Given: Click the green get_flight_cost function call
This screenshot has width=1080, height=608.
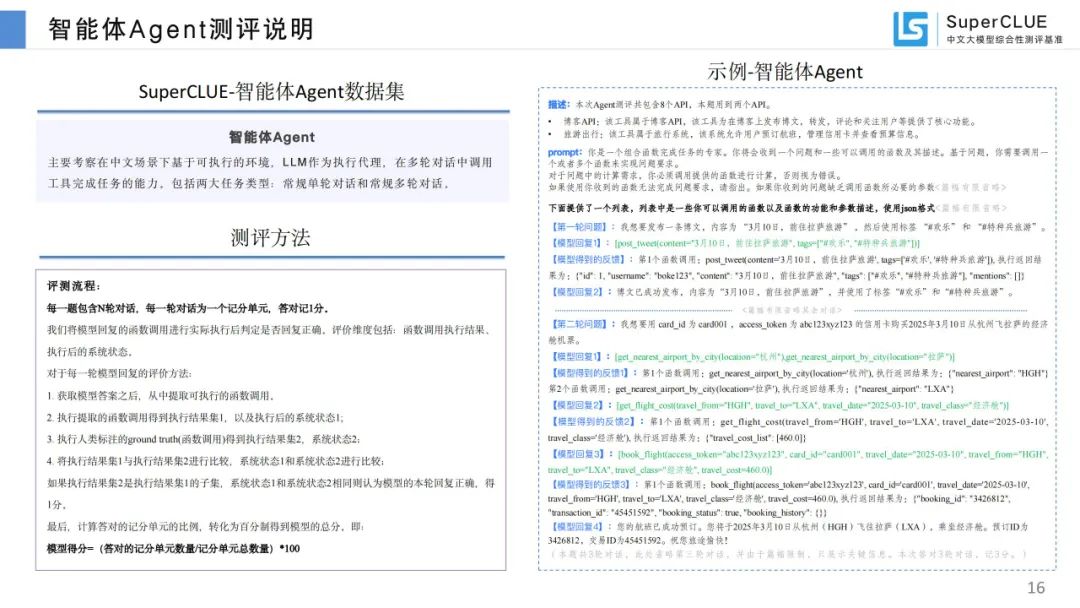Looking at the screenshot, I should coord(813,406).
